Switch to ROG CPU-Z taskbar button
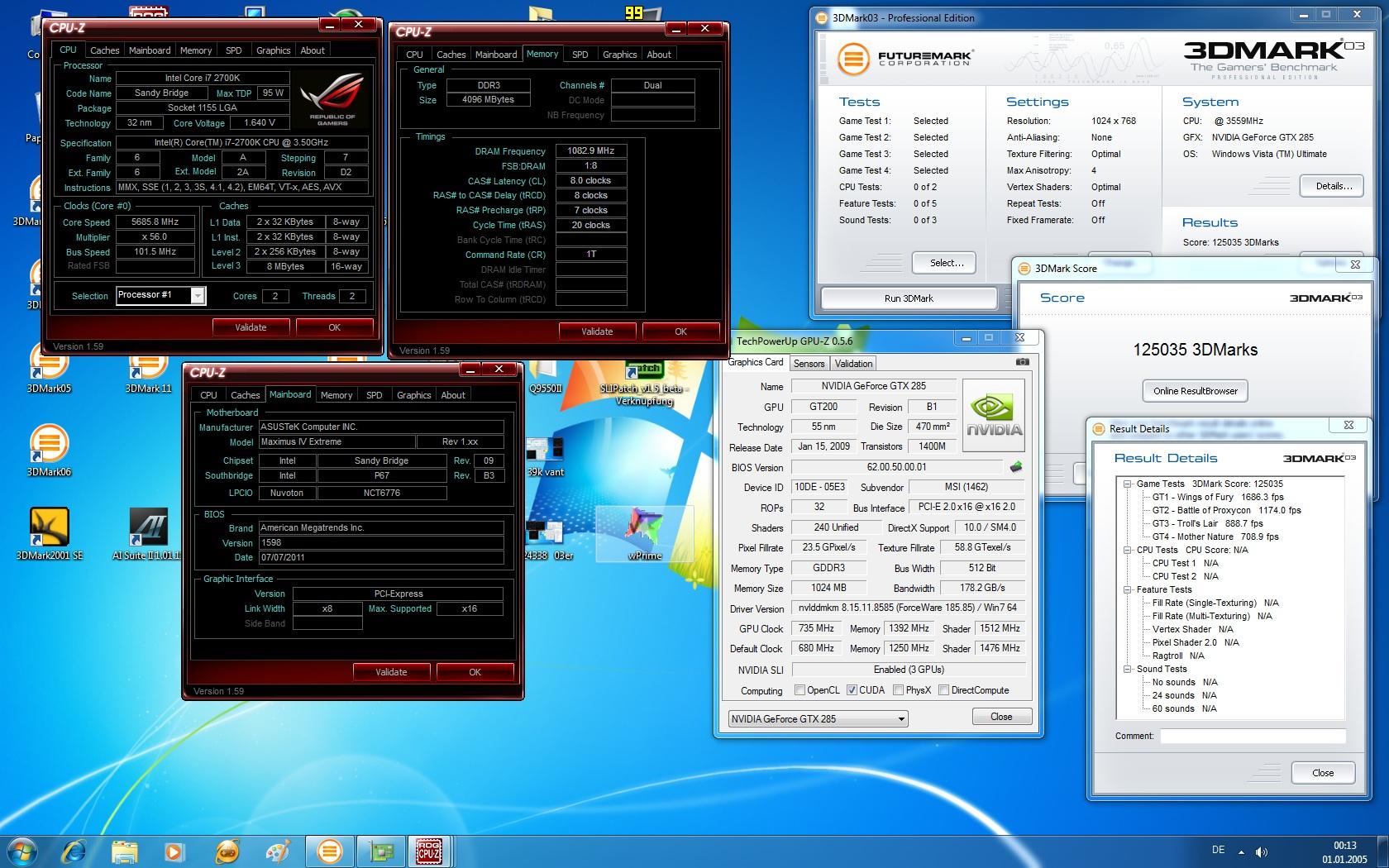Viewport: 1389px width, 868px height. (430, 851)
